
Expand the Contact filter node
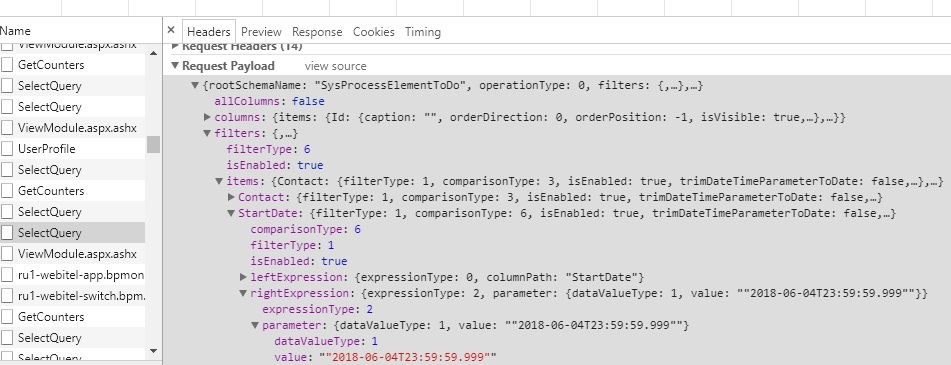tap(231, 197)
